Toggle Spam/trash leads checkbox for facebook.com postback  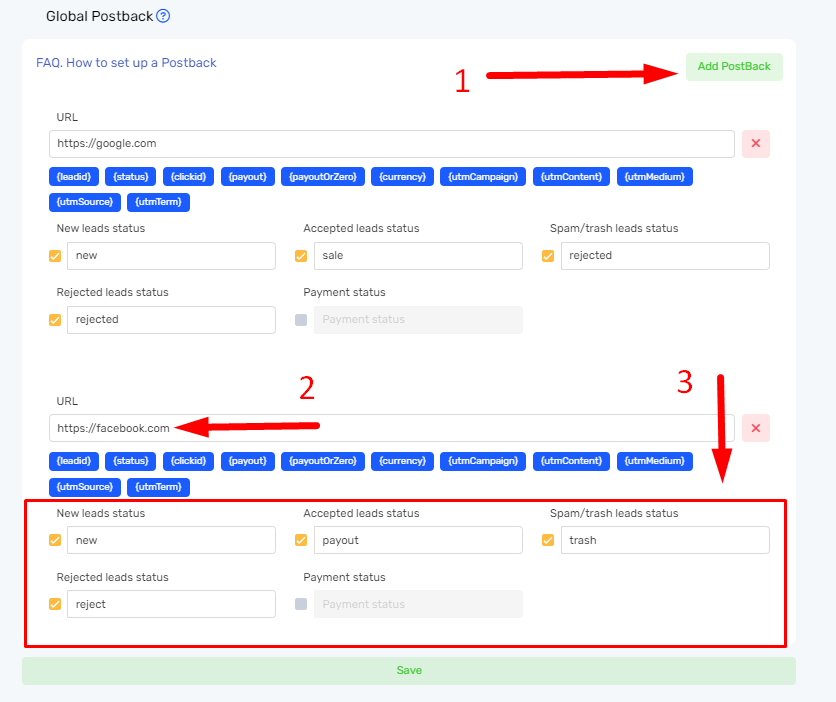click(x=548, y=541)
